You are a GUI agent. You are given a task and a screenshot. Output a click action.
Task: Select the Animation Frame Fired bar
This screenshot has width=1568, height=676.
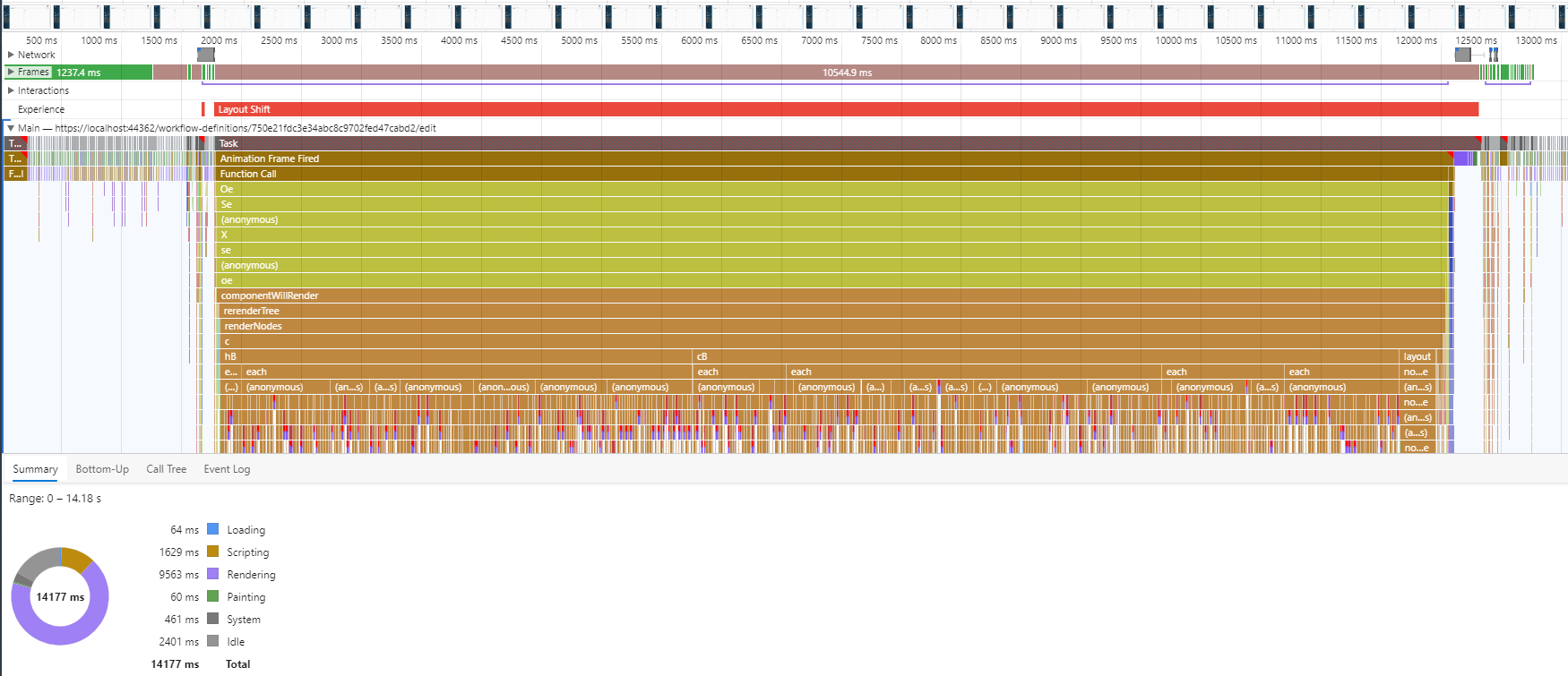coord(834,158)
